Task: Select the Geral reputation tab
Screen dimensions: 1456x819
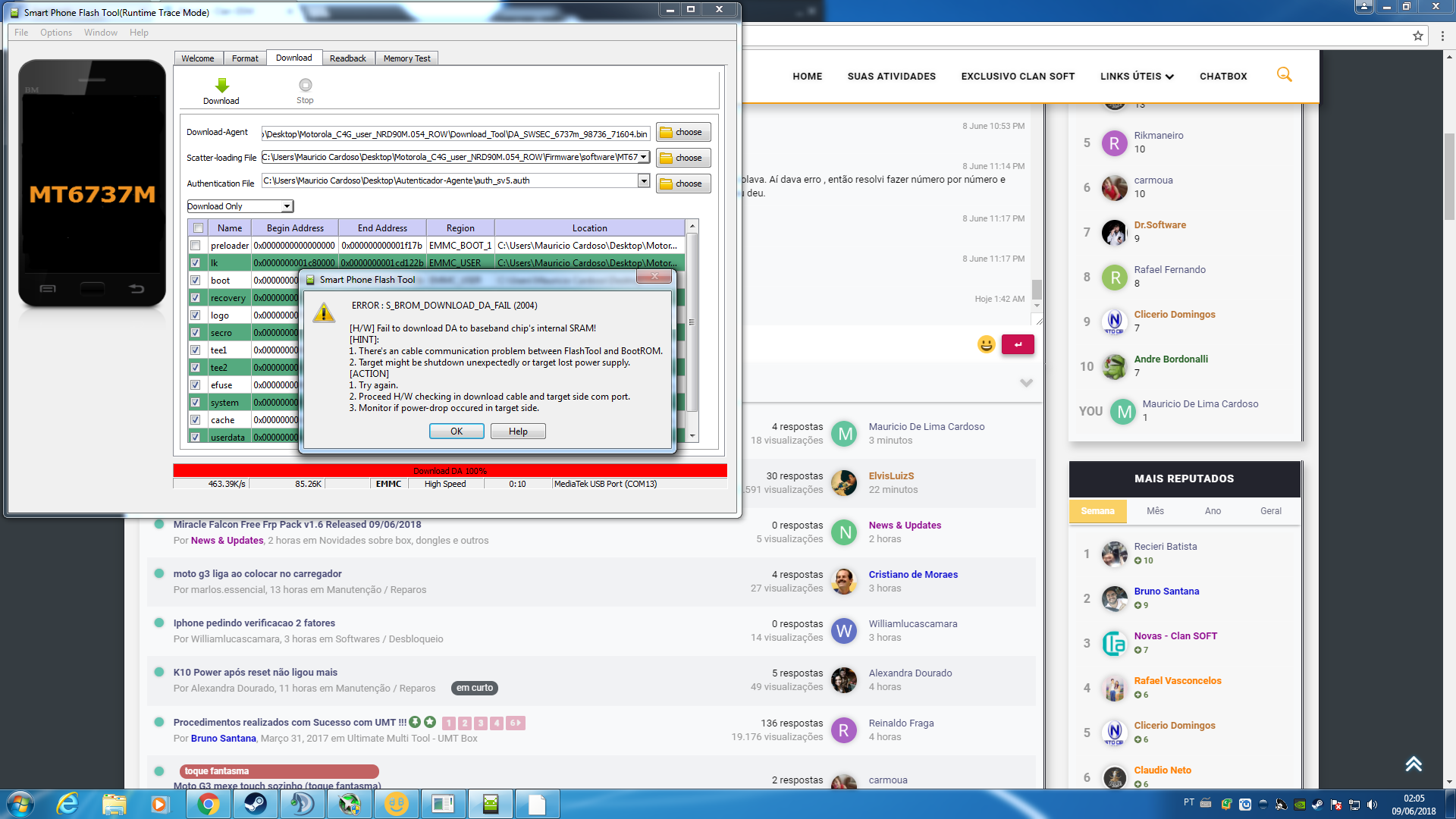Action: [1271, 511]
